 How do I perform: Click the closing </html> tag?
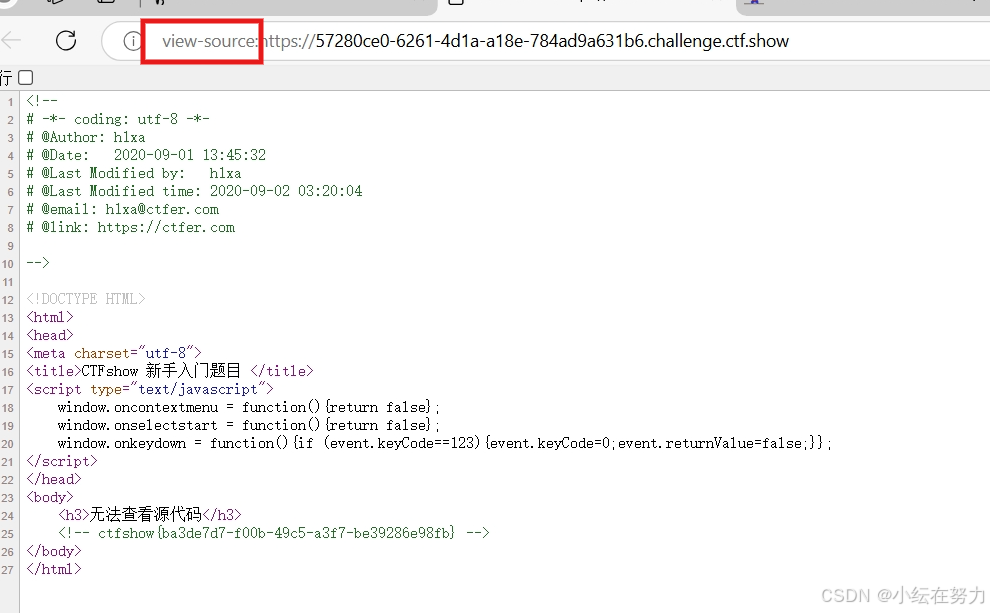(x=54, y=569)
